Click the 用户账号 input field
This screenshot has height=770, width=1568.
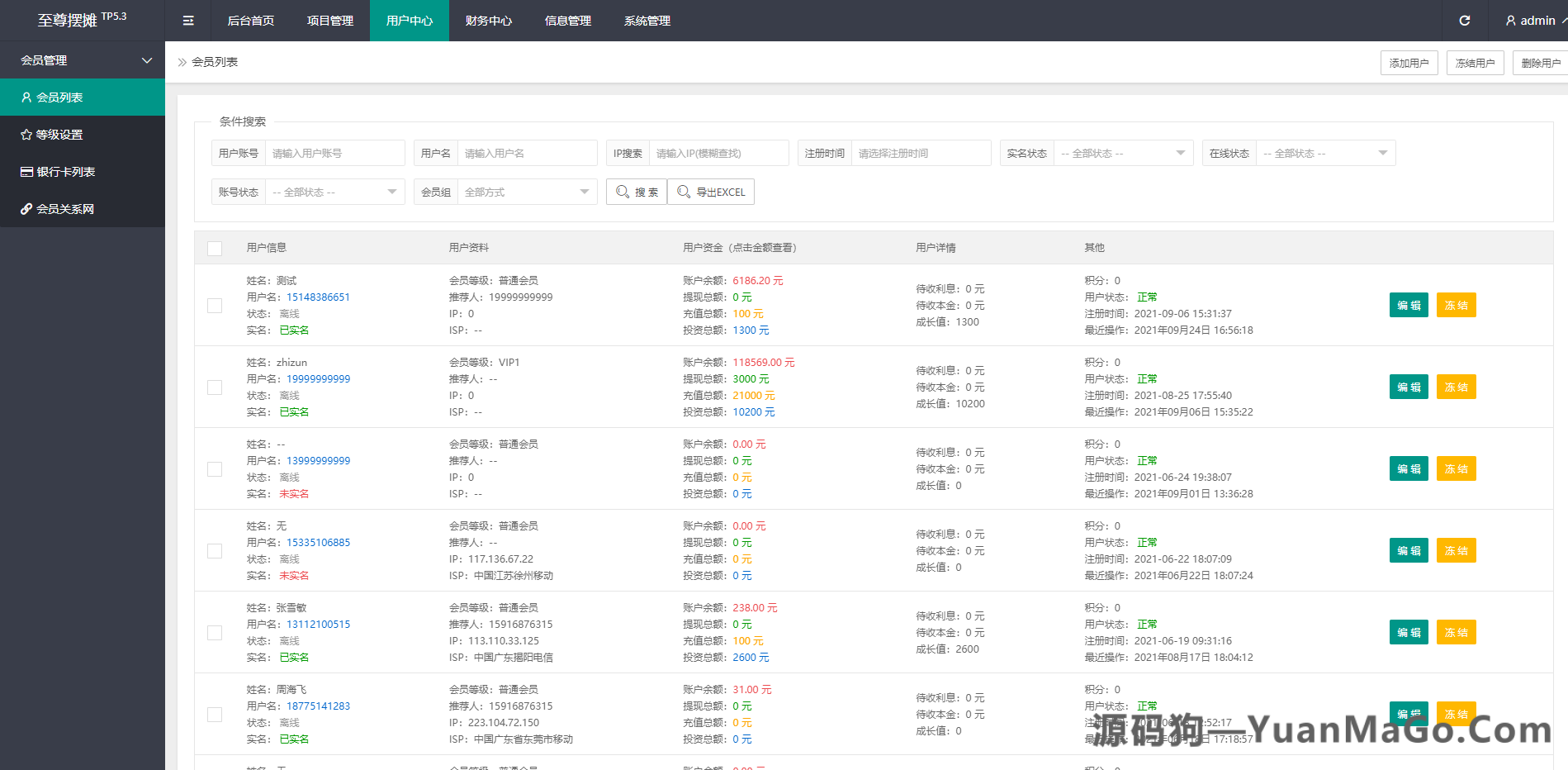point(334,153)
